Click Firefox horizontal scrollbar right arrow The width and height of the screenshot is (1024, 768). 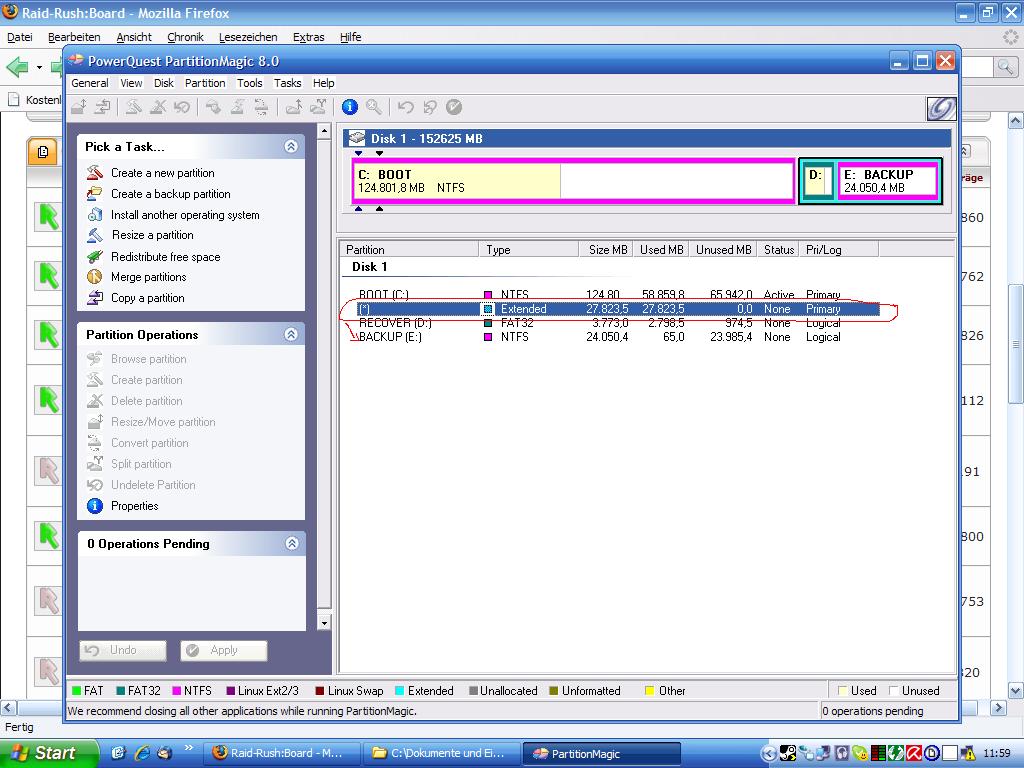coord(999,707)
